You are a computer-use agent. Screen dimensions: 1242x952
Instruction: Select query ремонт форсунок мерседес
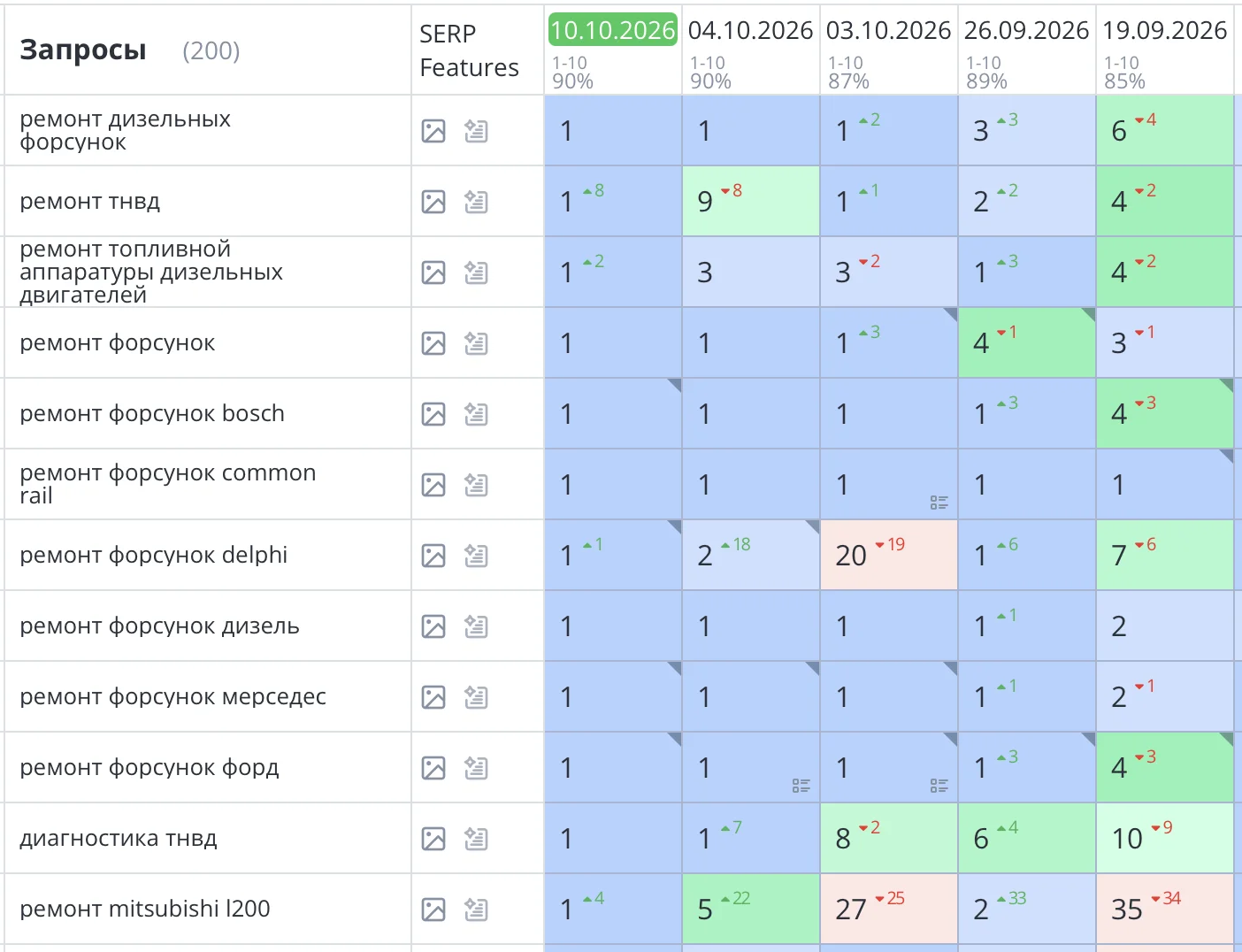pyautogui.click(x=172, y=697)
